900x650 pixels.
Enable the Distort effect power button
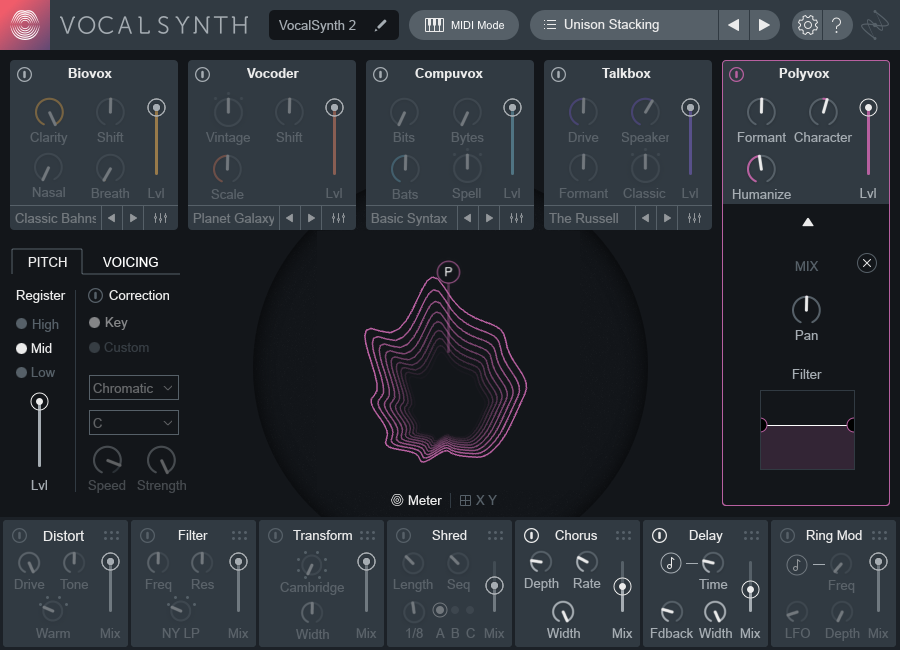click(20, 535)
